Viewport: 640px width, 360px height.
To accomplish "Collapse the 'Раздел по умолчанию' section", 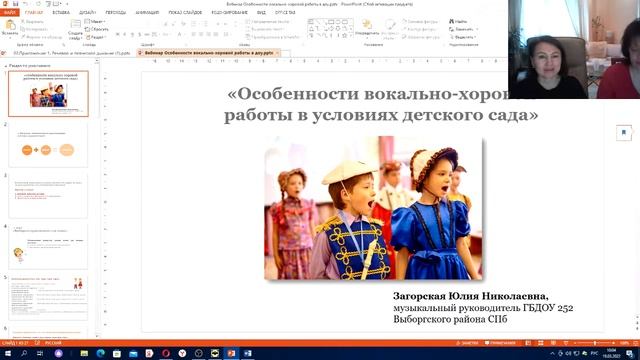I will click(x=6, y=66).
